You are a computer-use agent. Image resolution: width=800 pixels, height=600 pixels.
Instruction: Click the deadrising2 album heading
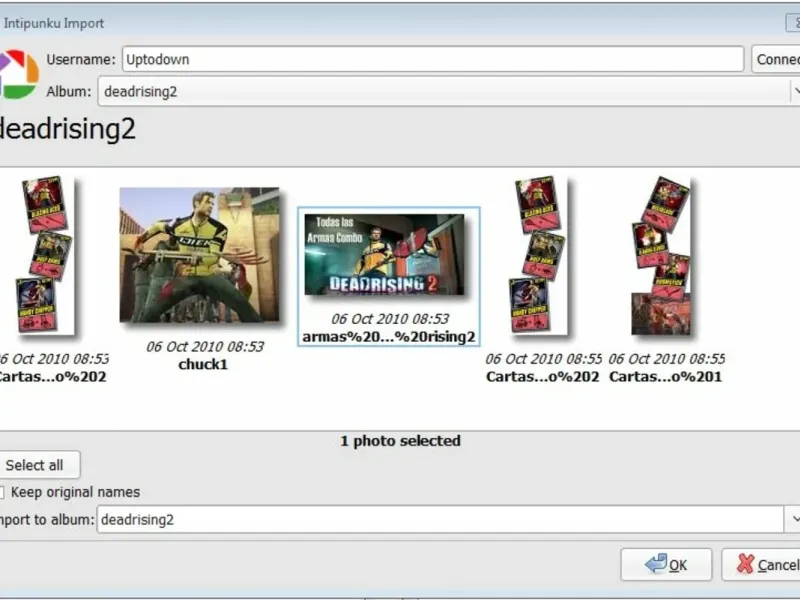(x=67, y=129)
